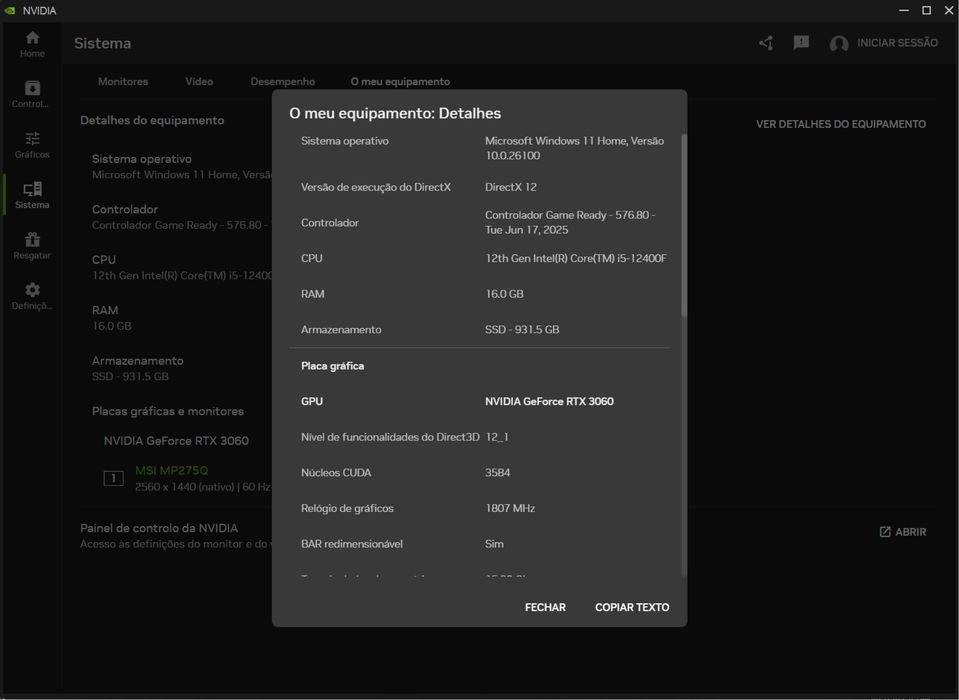
Task: Click the '1807 MHz' clock value
Action: (x=510, y=508)
